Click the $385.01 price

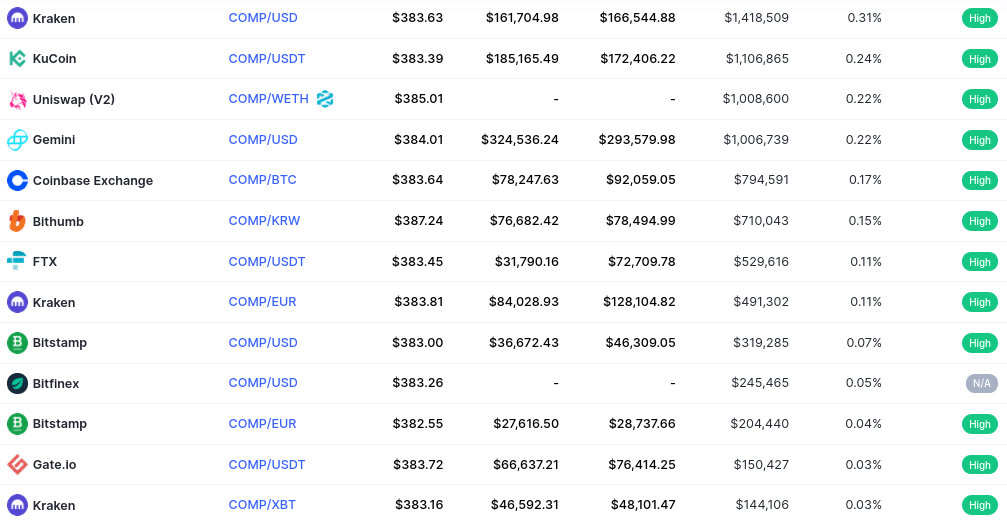point(419,99)
